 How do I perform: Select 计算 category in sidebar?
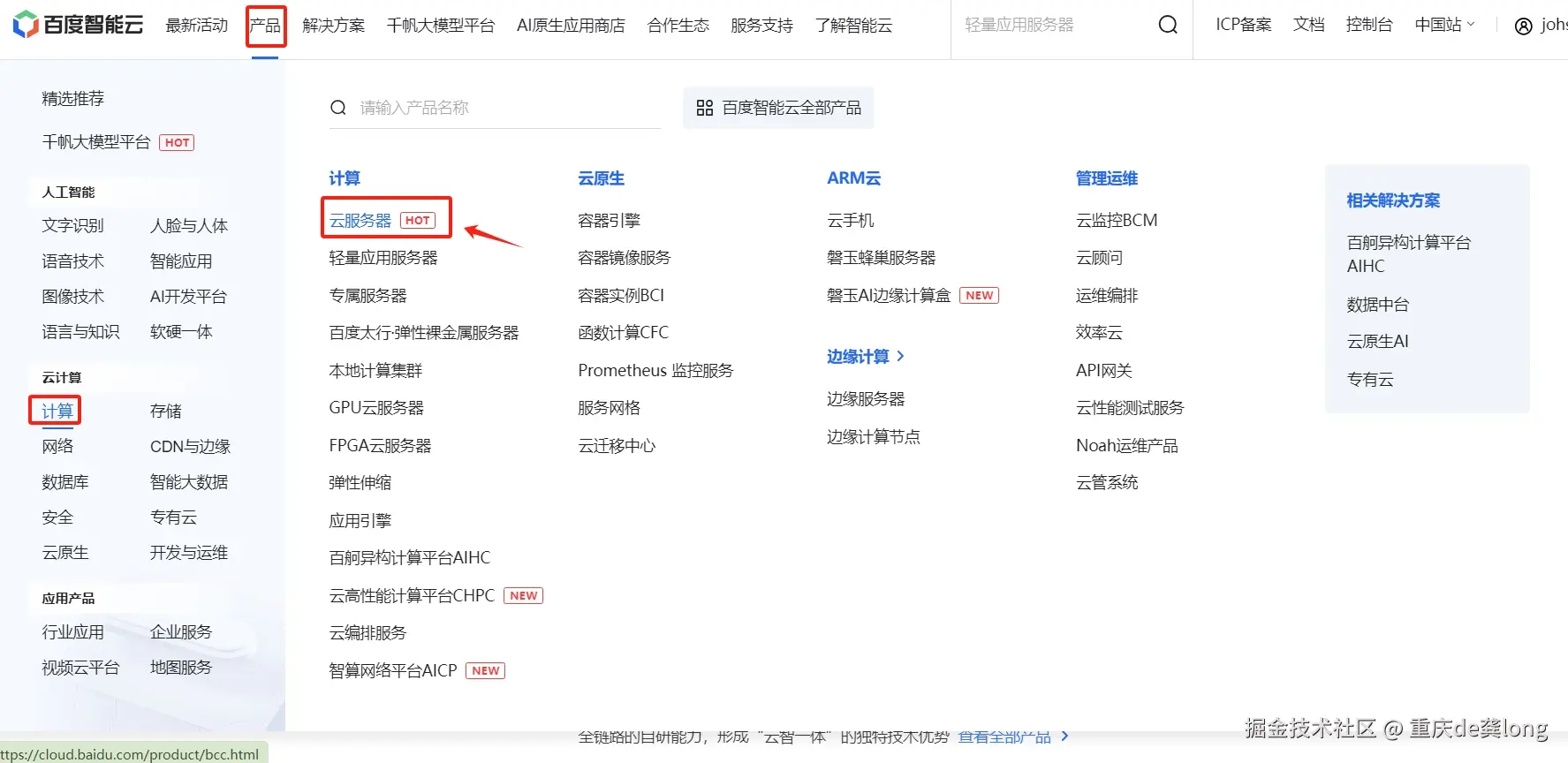(57, 412)
